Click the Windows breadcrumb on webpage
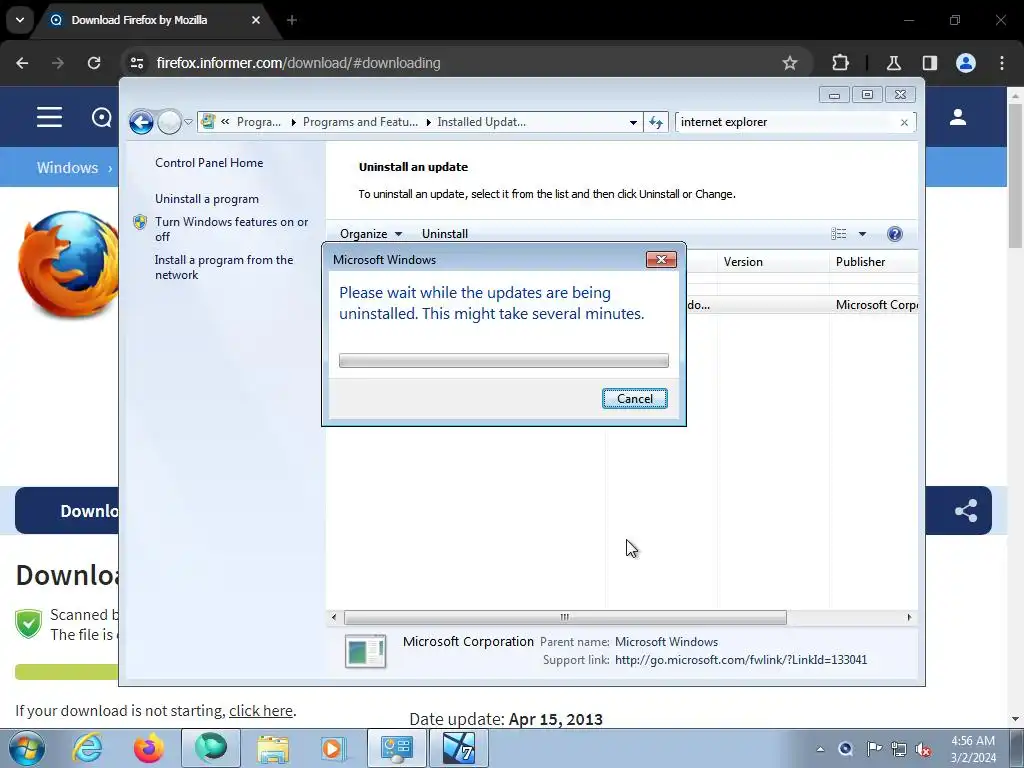Screen dimensions: 1024x768 [x=67, y=167]
